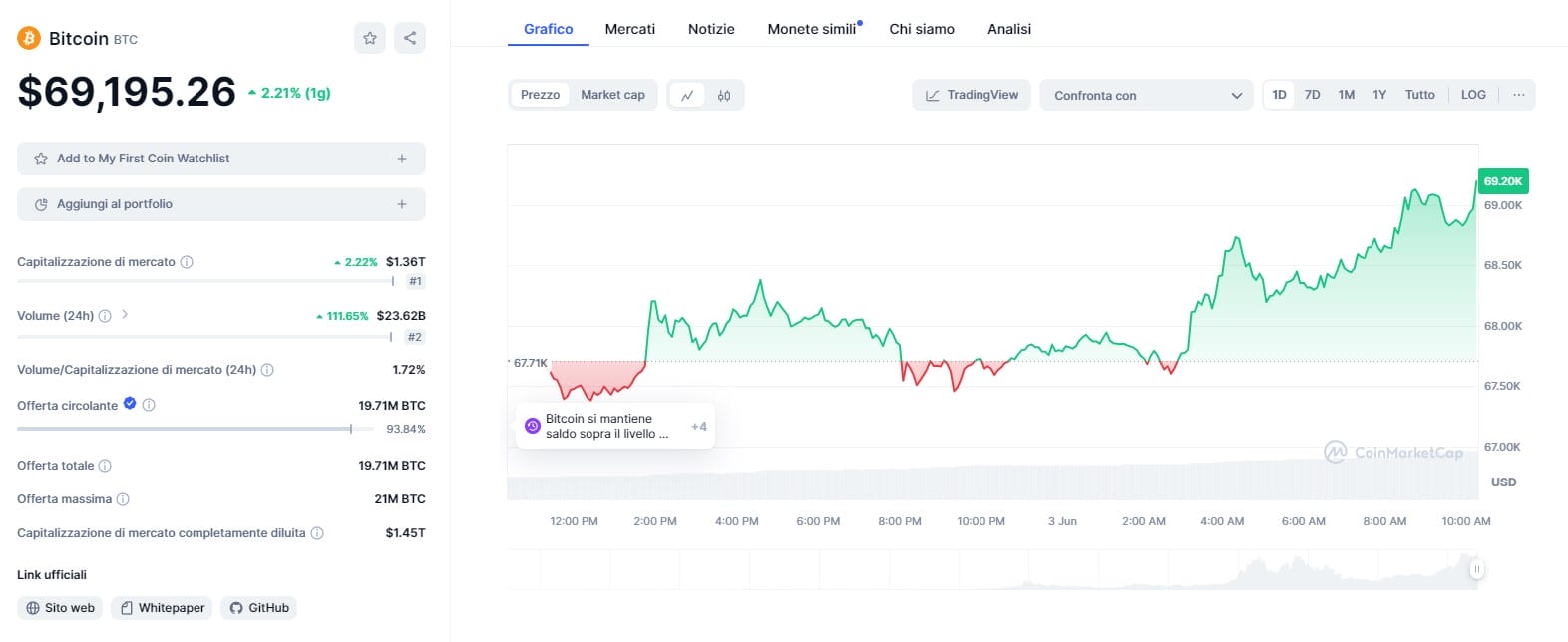Open more options ellipsis on chart toolbar

coord(1518,95)
